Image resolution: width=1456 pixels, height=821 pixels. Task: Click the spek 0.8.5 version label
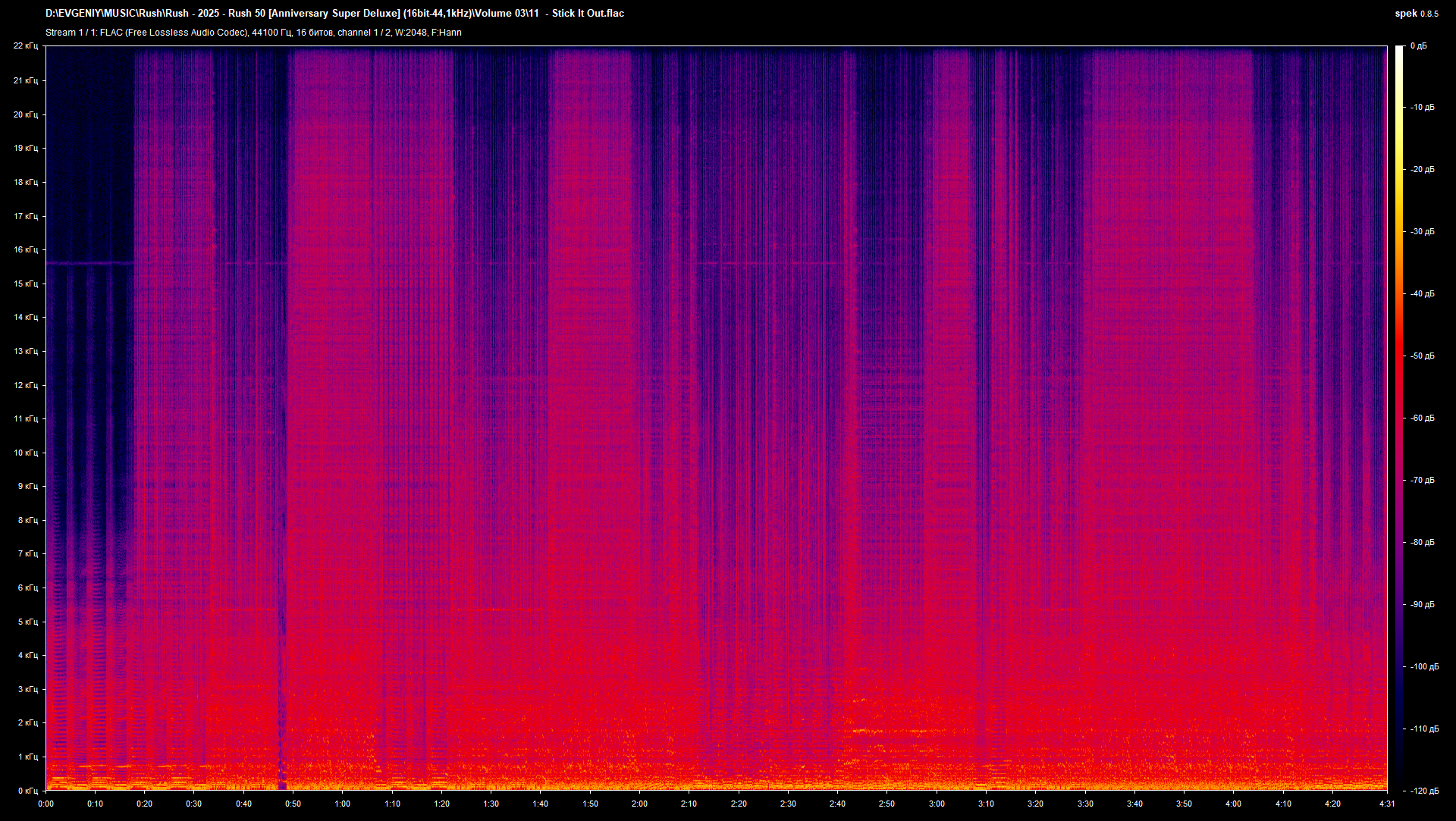pos(1416,13)
